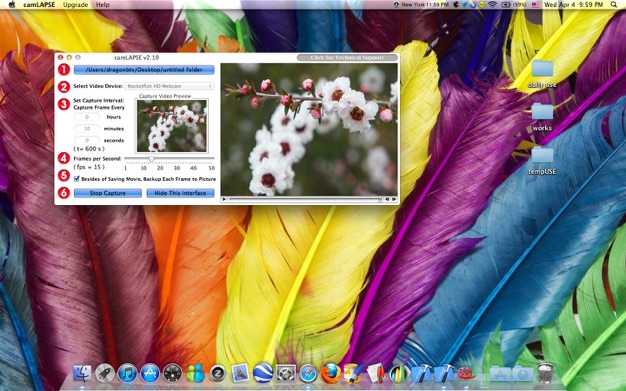Click the Capture Video Preview thumbnail
626x391 pixels.
coord(172,126)
